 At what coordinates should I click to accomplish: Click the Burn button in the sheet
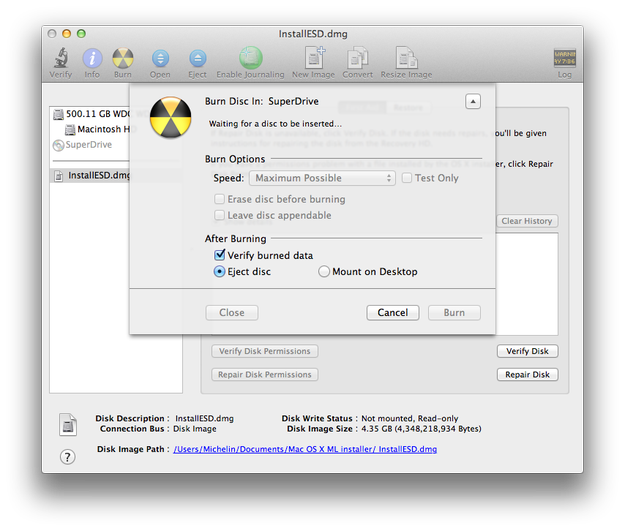pos(454,313)
